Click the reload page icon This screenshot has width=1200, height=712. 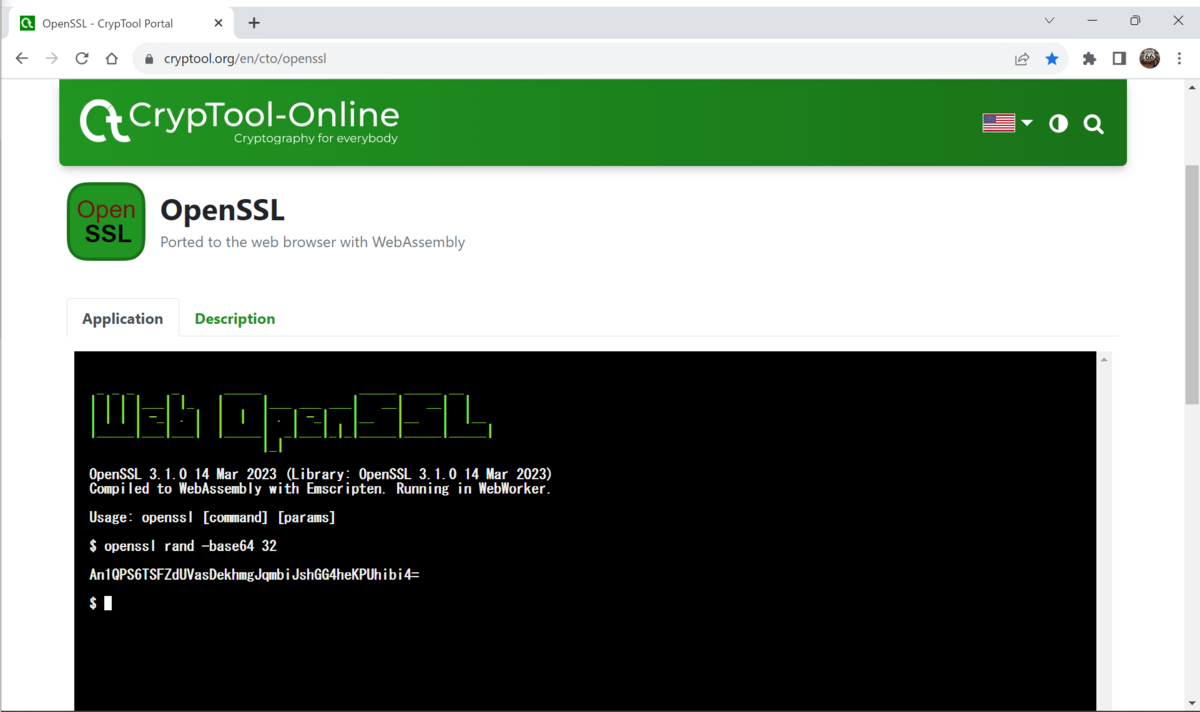pyautogui.click(x=82, y=58)
